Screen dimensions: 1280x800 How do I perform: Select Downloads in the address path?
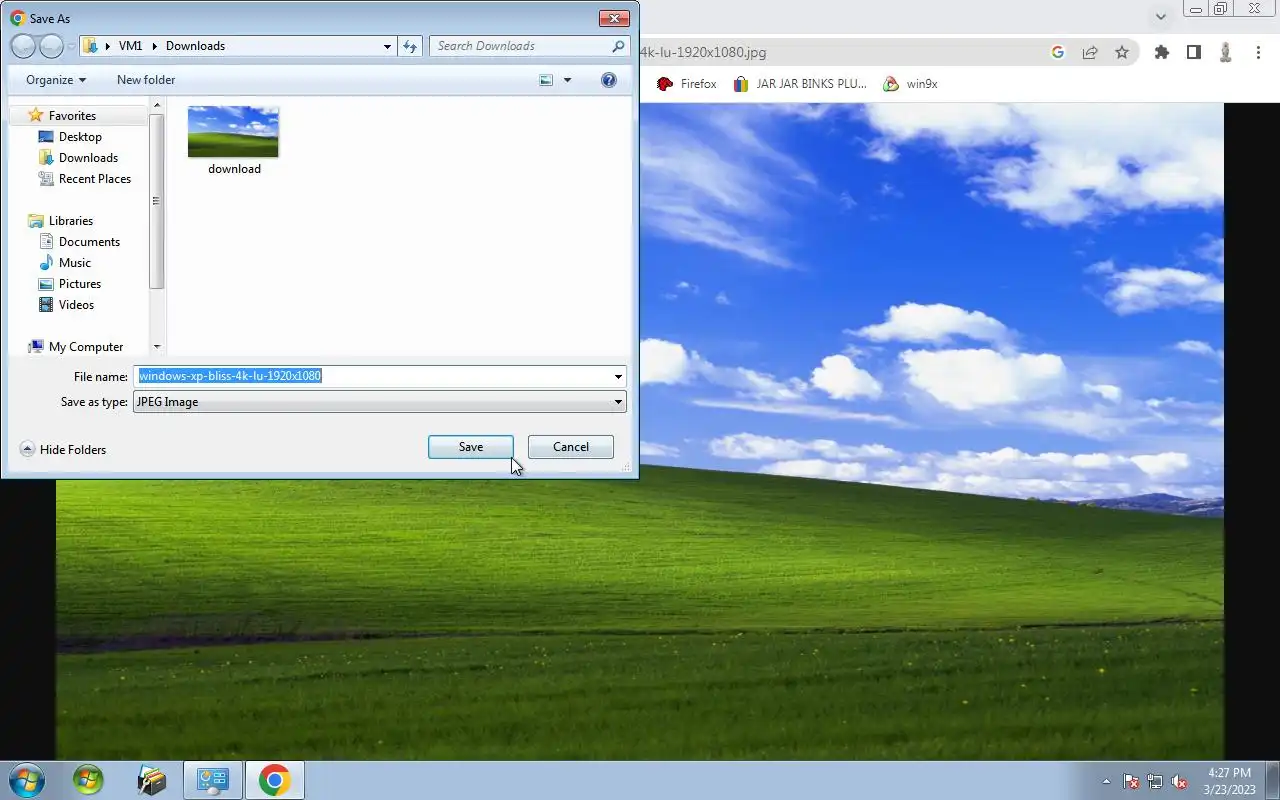point(195,46)
